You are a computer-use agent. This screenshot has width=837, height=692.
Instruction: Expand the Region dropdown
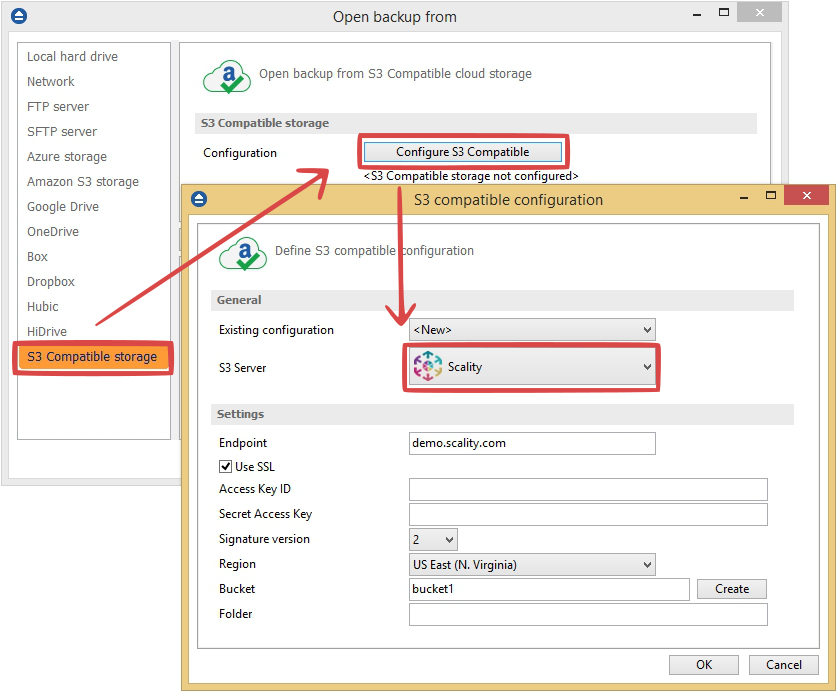pyautogui.click(x=532, y=565)
